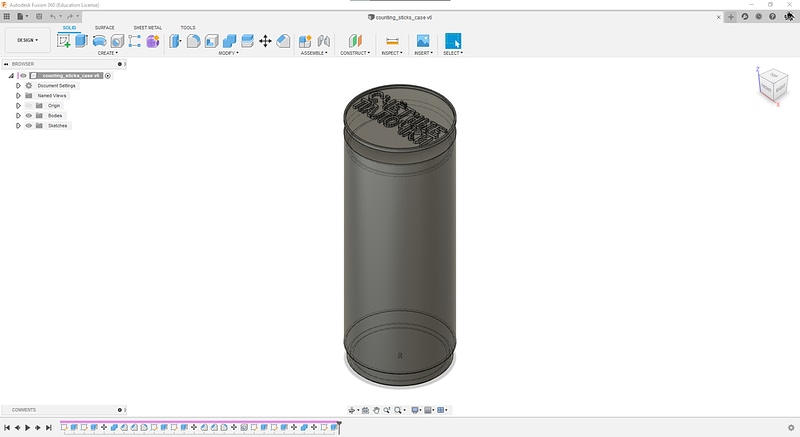Click the Joint tool icon
Viewport: 800px width, 437px height.
tap(323, 41)
